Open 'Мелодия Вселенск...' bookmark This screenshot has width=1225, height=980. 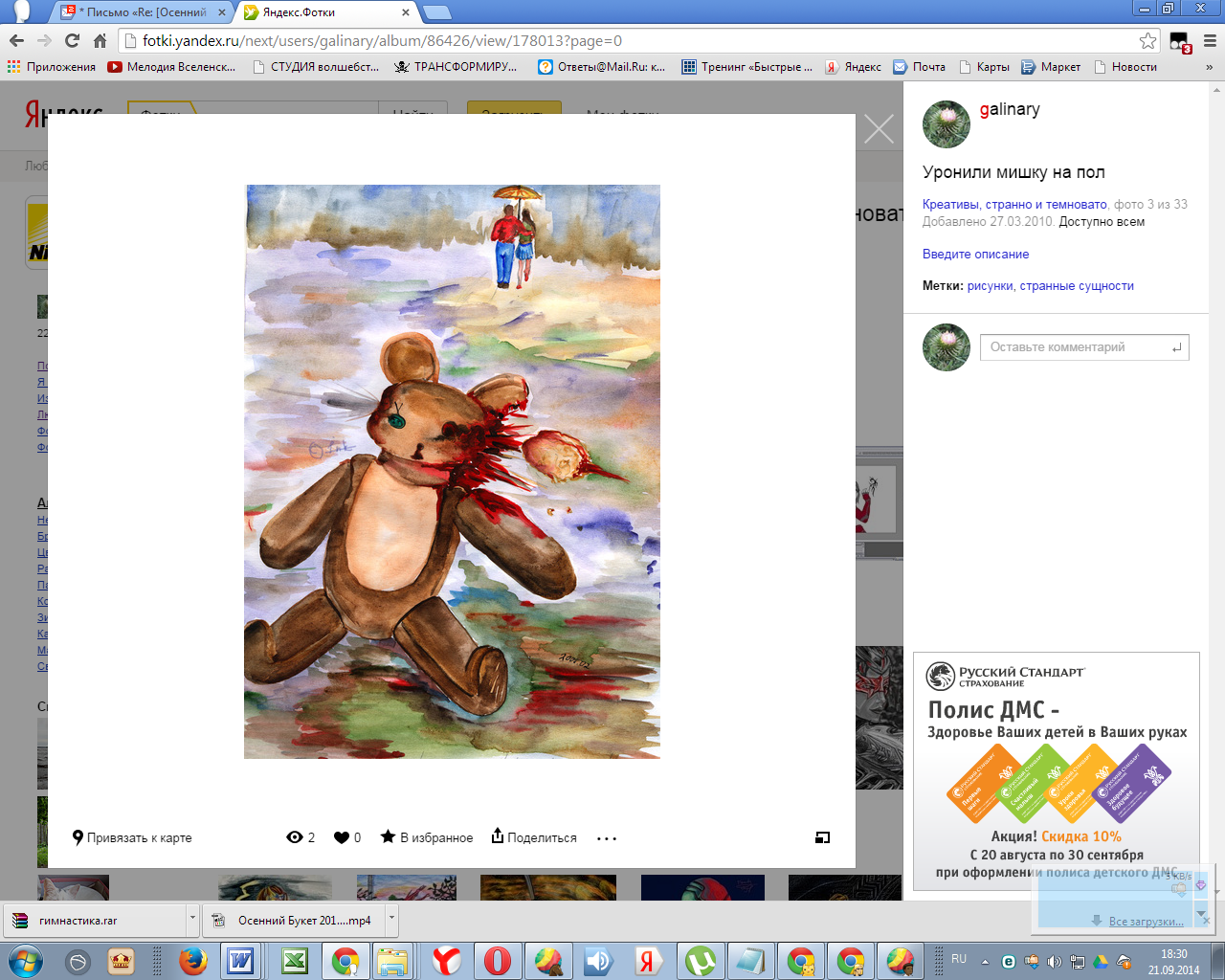click(x=171, y=67)
